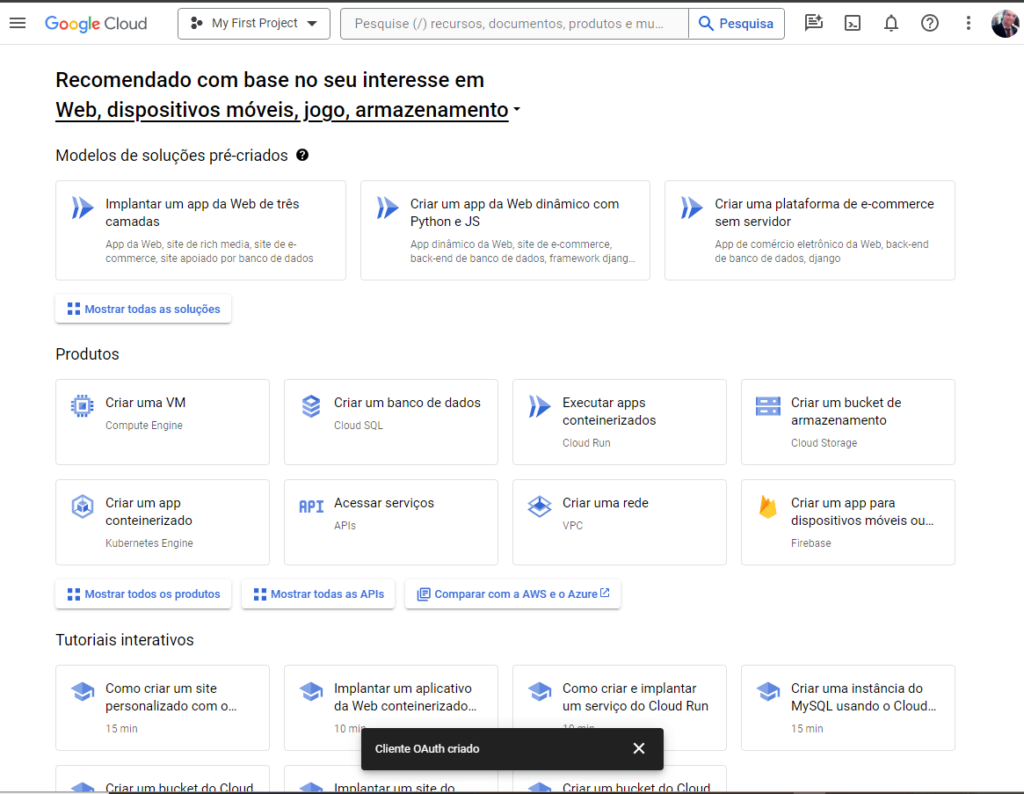This screenshot has height=794, width=1024.
Task: Click Mostrar todas as soluções button
Action: pos(143,309)
